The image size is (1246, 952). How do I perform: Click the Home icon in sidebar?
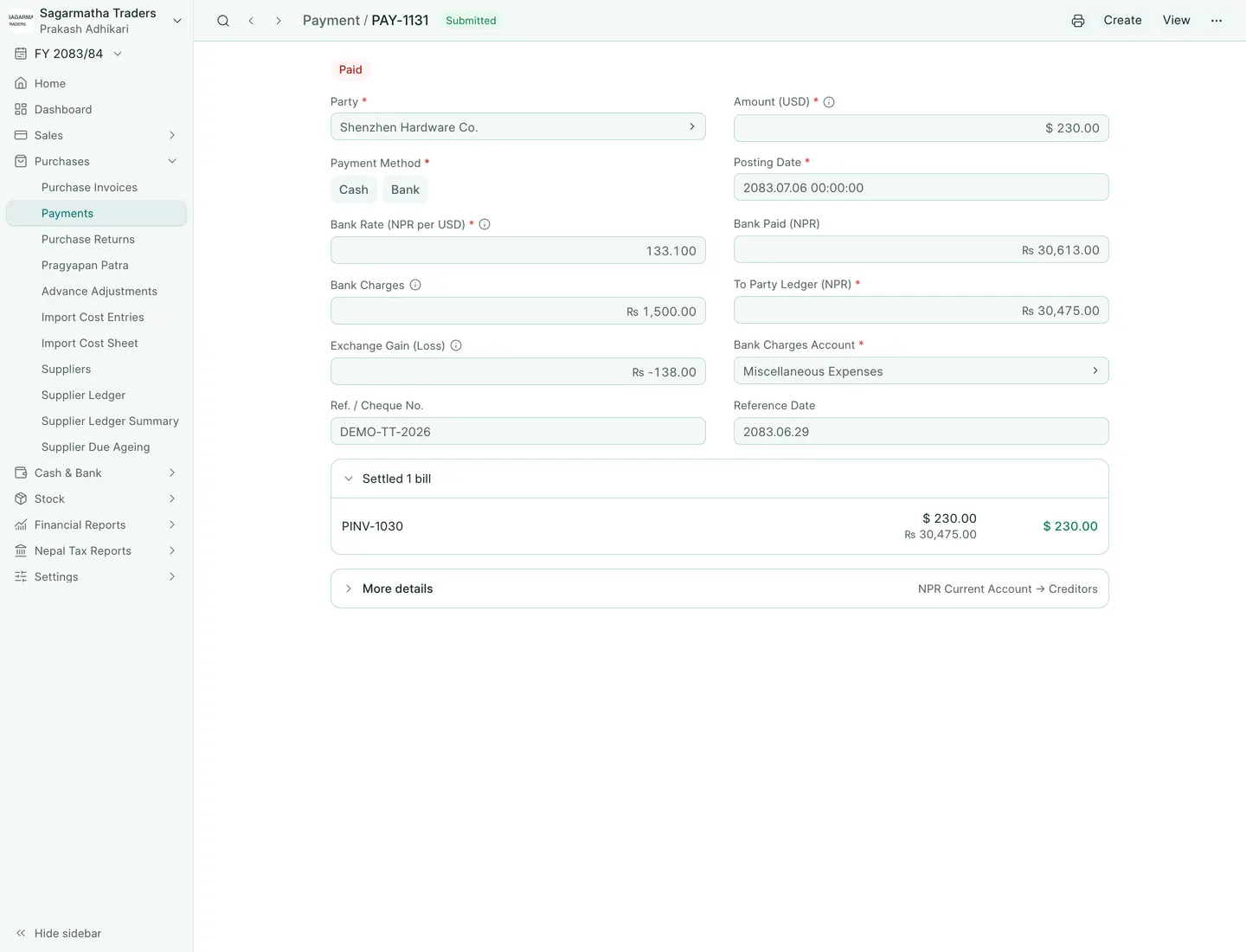point(21,83)
